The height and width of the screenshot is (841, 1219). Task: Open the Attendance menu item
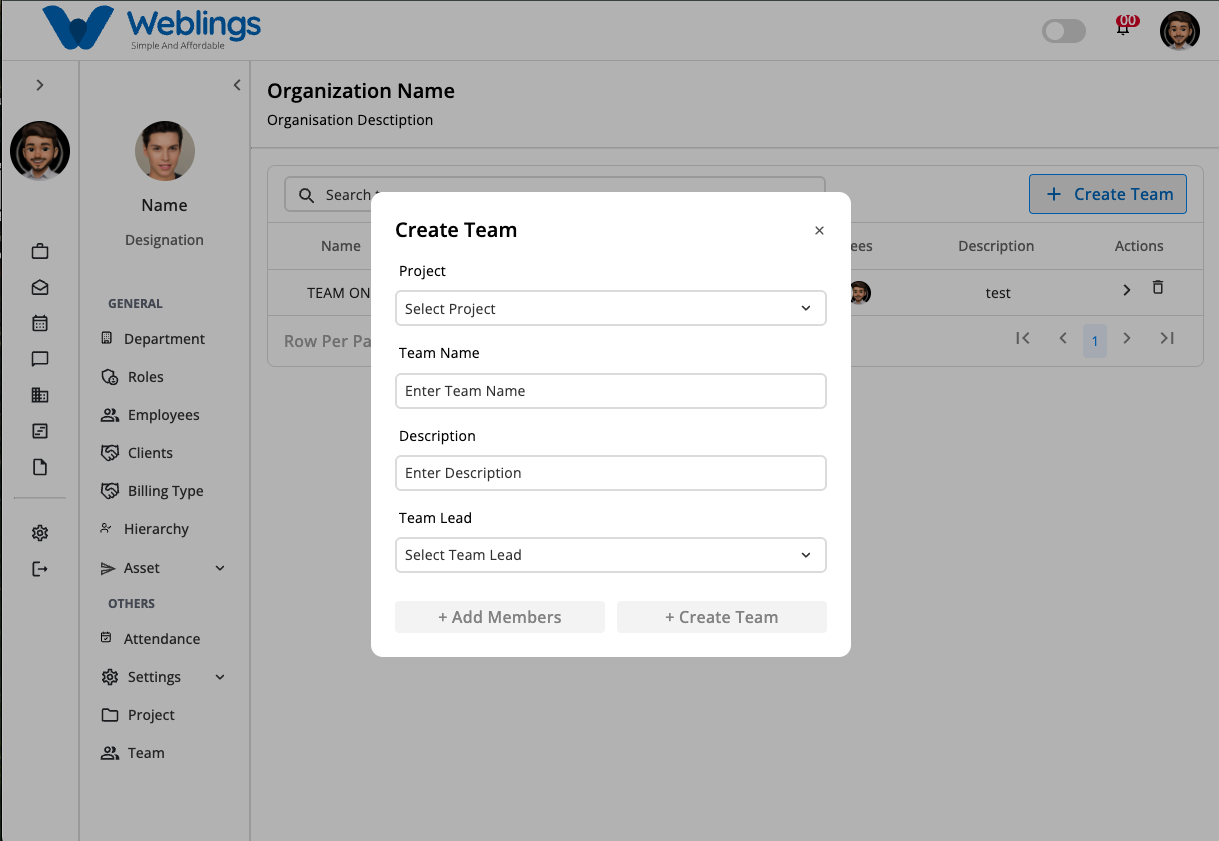click(x=150, y=639)
